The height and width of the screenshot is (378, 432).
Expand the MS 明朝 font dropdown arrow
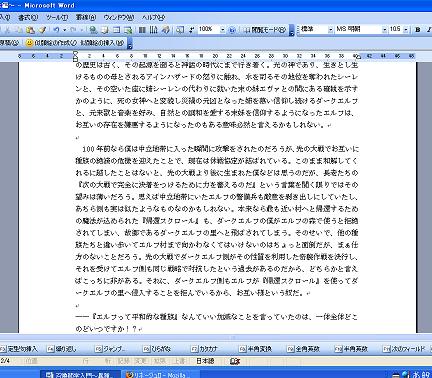click(x=384, y=30)
